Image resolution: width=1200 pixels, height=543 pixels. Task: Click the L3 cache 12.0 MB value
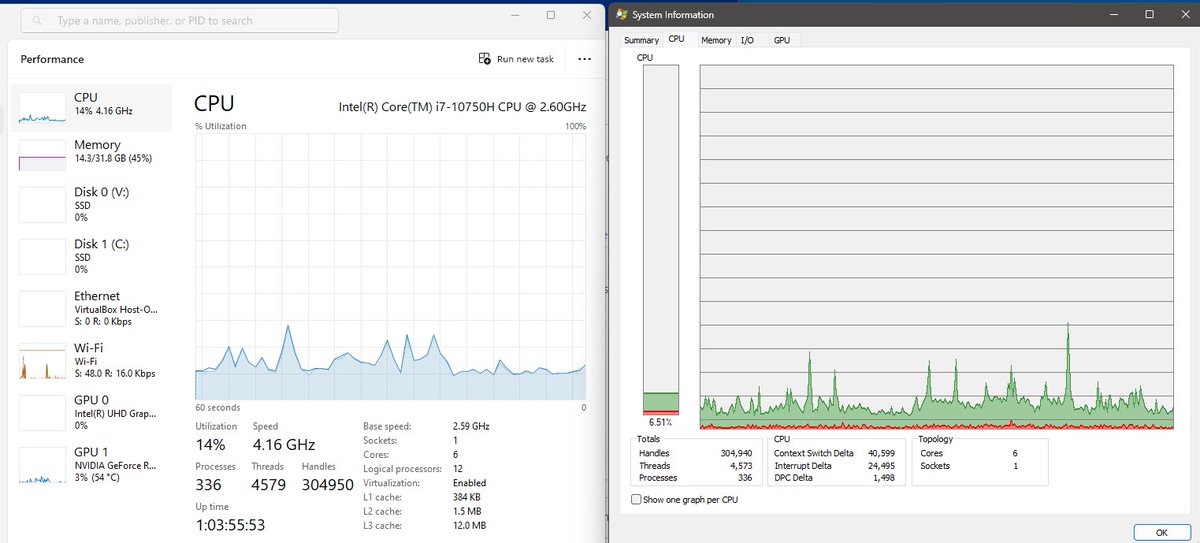(470, 525)
